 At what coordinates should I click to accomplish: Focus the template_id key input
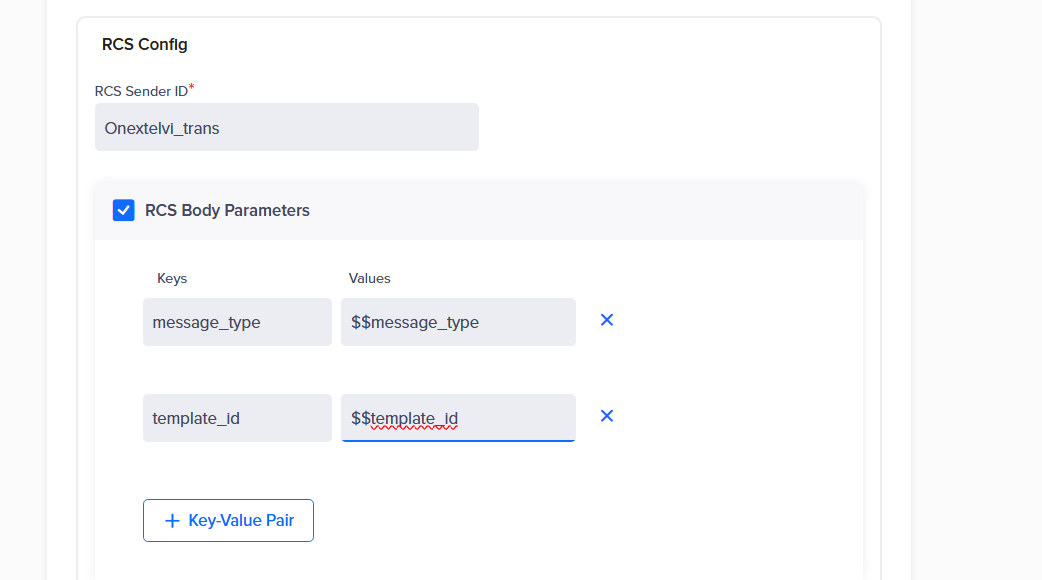click(237, 418)
